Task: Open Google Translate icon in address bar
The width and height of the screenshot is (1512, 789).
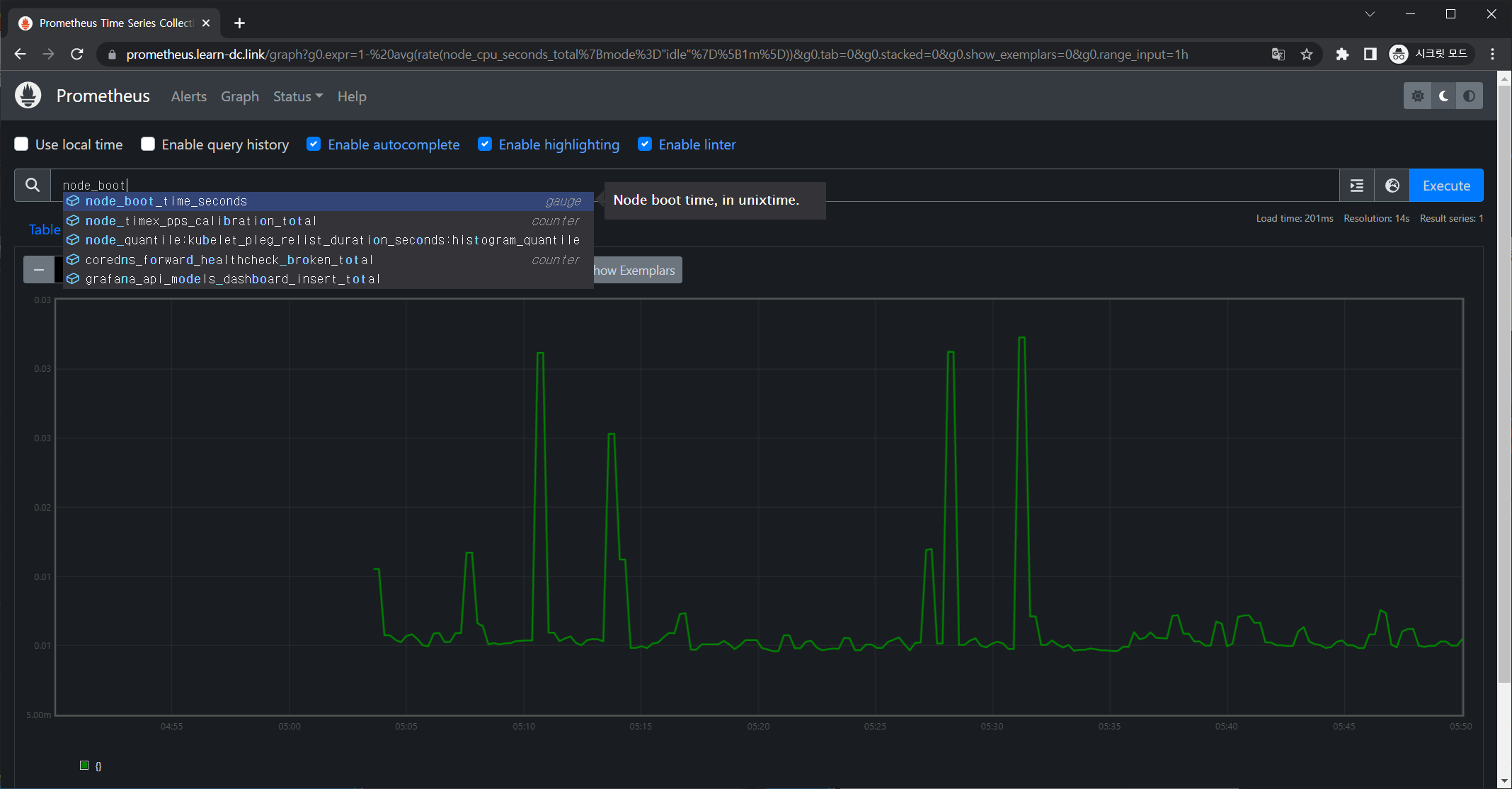Action: point(1277,54)
